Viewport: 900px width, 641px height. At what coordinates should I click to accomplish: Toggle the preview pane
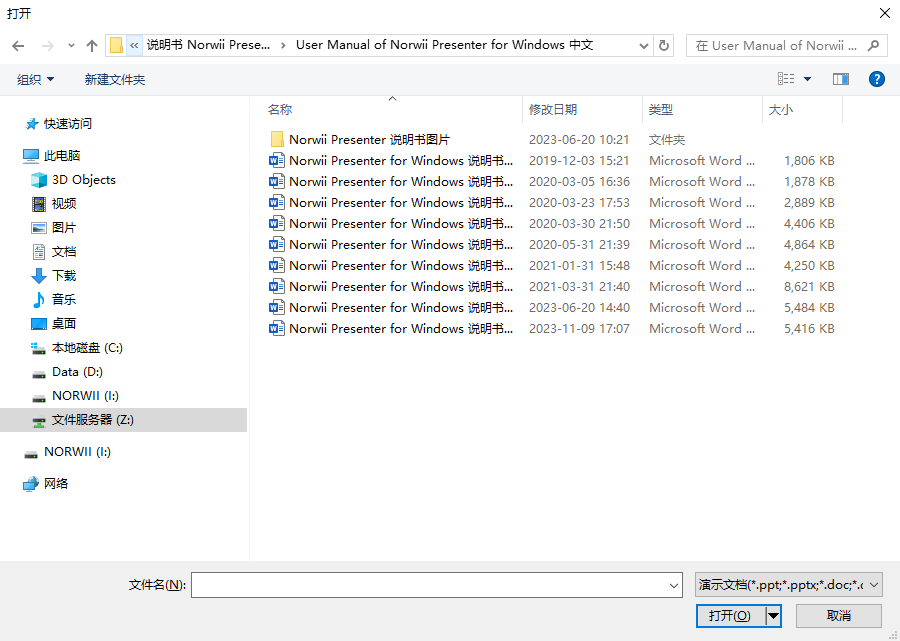[841, 79]
